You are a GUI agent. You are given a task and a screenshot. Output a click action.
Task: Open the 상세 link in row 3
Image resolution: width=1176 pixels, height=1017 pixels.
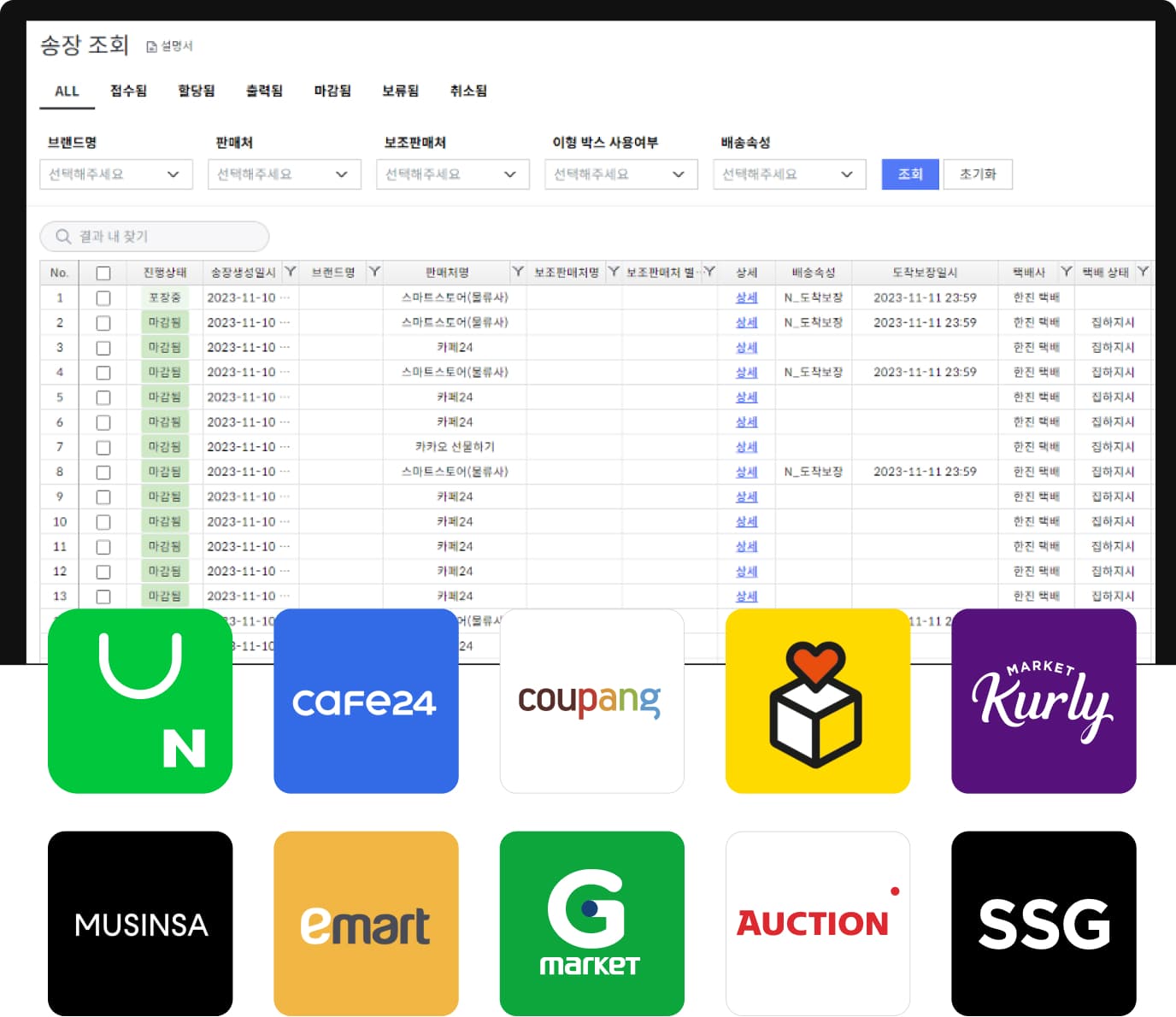[746, 347]
